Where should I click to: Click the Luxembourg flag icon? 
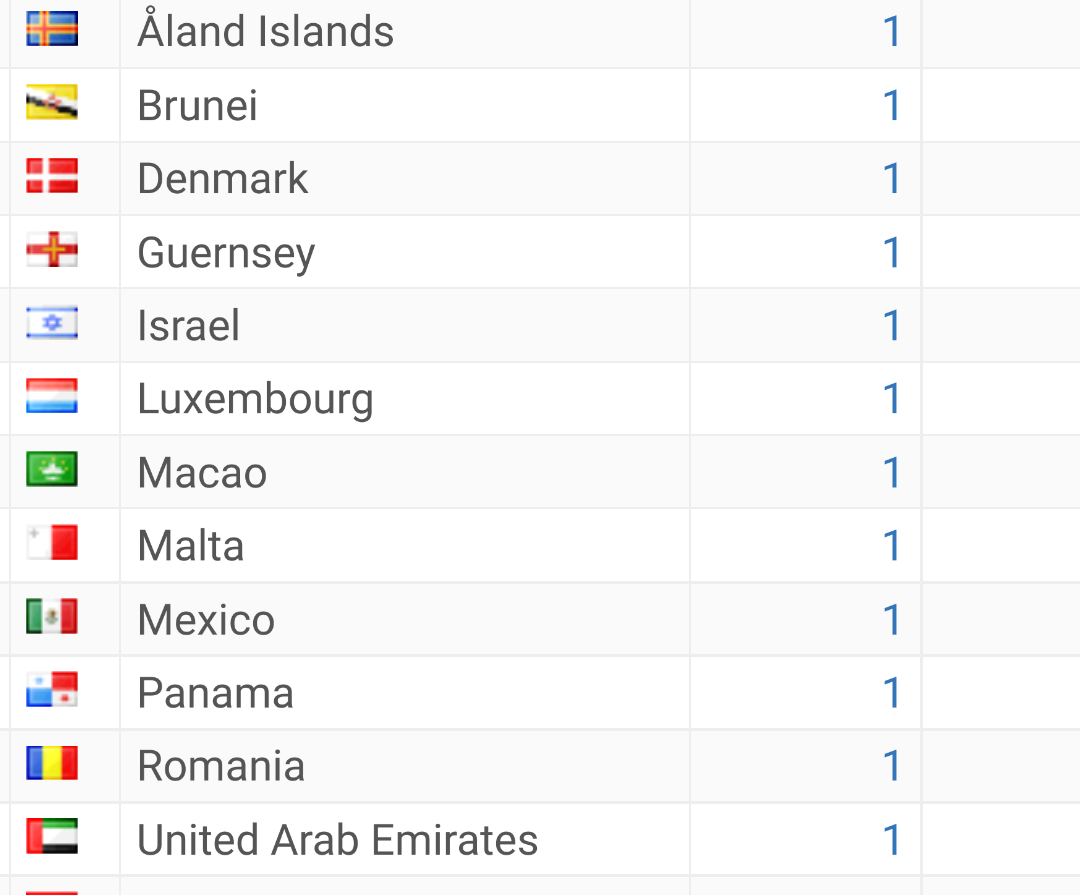[x=52, y=396]
